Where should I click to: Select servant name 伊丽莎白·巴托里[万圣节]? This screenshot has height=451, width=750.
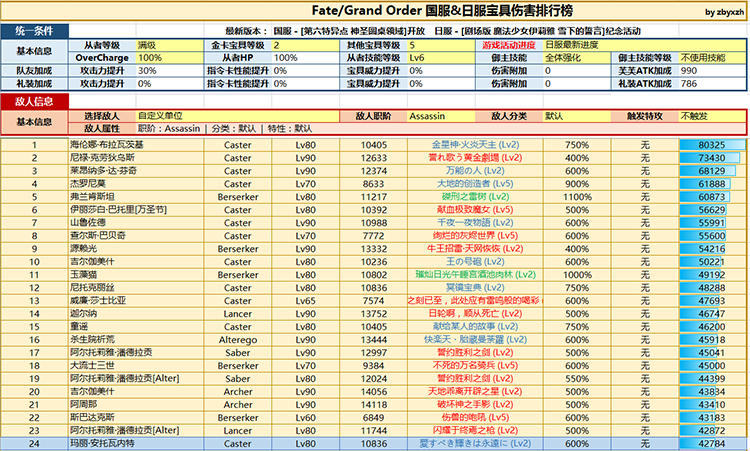pyautogui.click(x=118, y=209)
